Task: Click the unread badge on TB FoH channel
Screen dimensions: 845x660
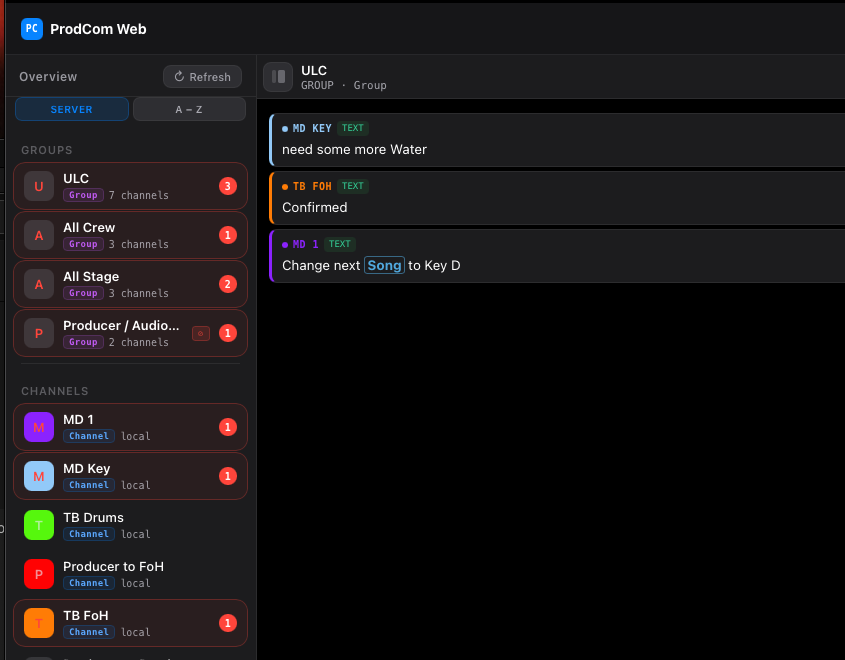Action: coord(228,623)
